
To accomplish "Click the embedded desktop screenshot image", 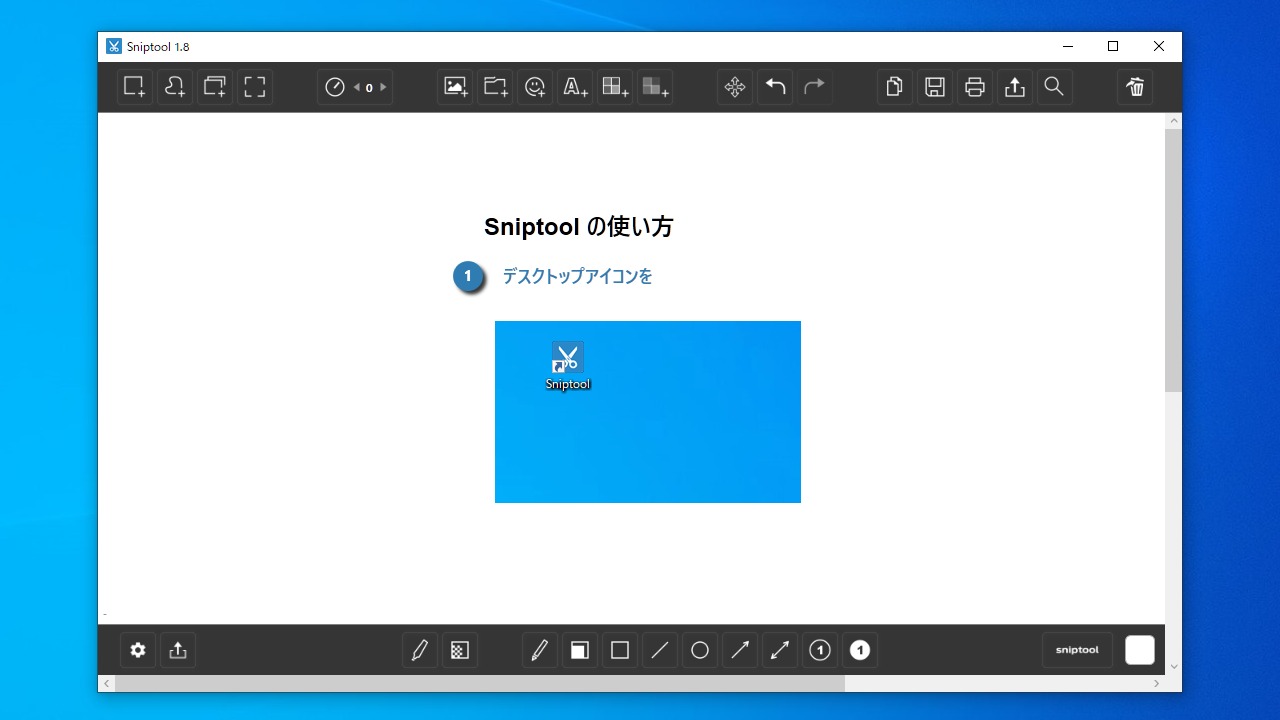I will (648, 412).
